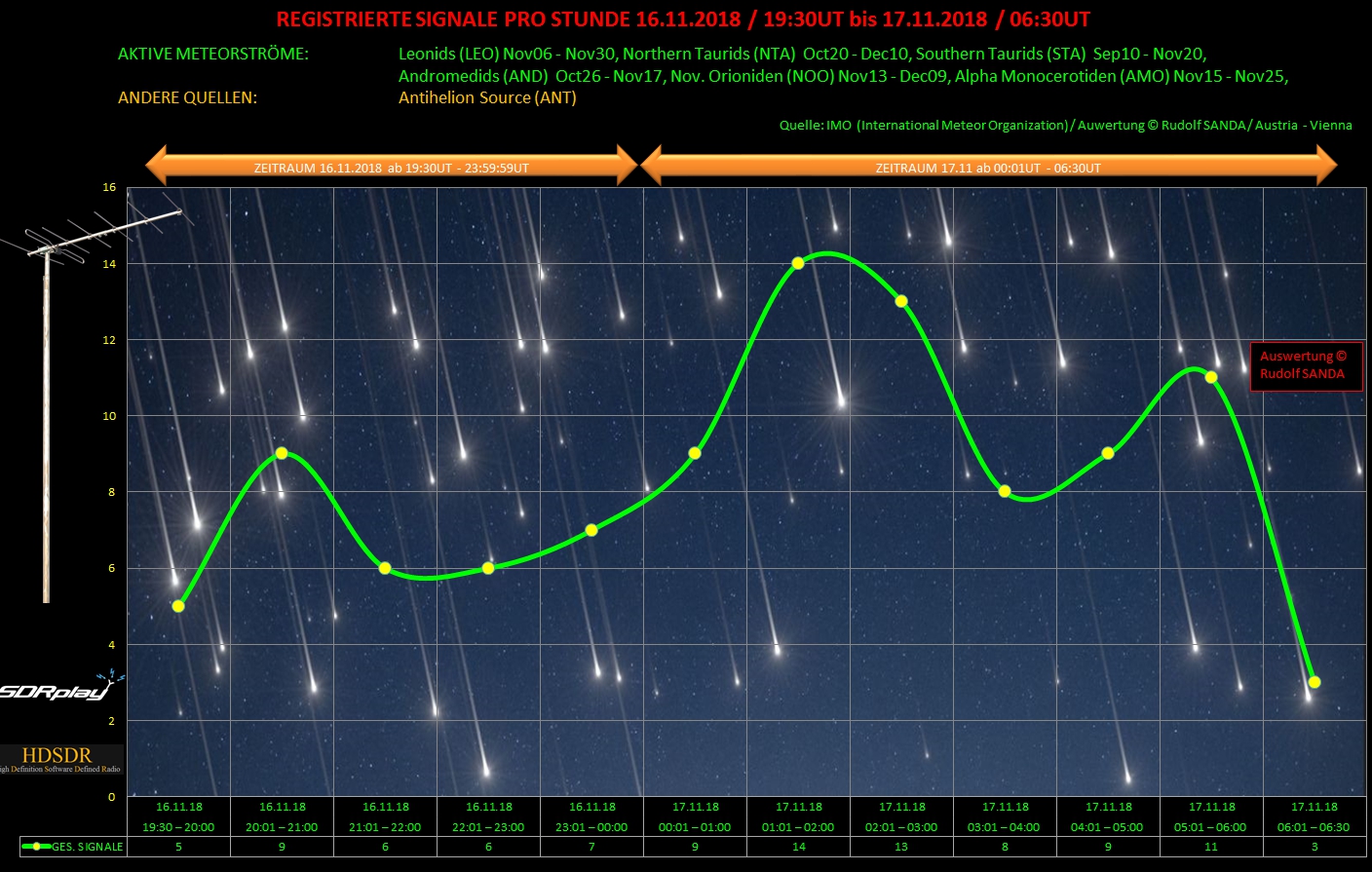1372x872 pixels.
Task: Click the data point for 05:01 – 06:00
Action: pyautogui.click(x=1211, y=377)
